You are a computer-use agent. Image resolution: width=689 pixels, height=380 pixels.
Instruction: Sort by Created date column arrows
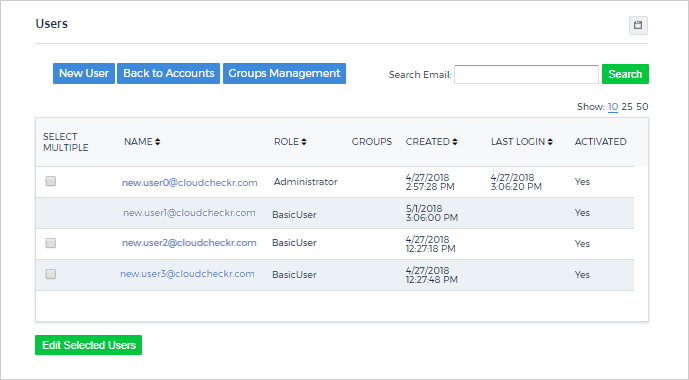click(455, 141)
